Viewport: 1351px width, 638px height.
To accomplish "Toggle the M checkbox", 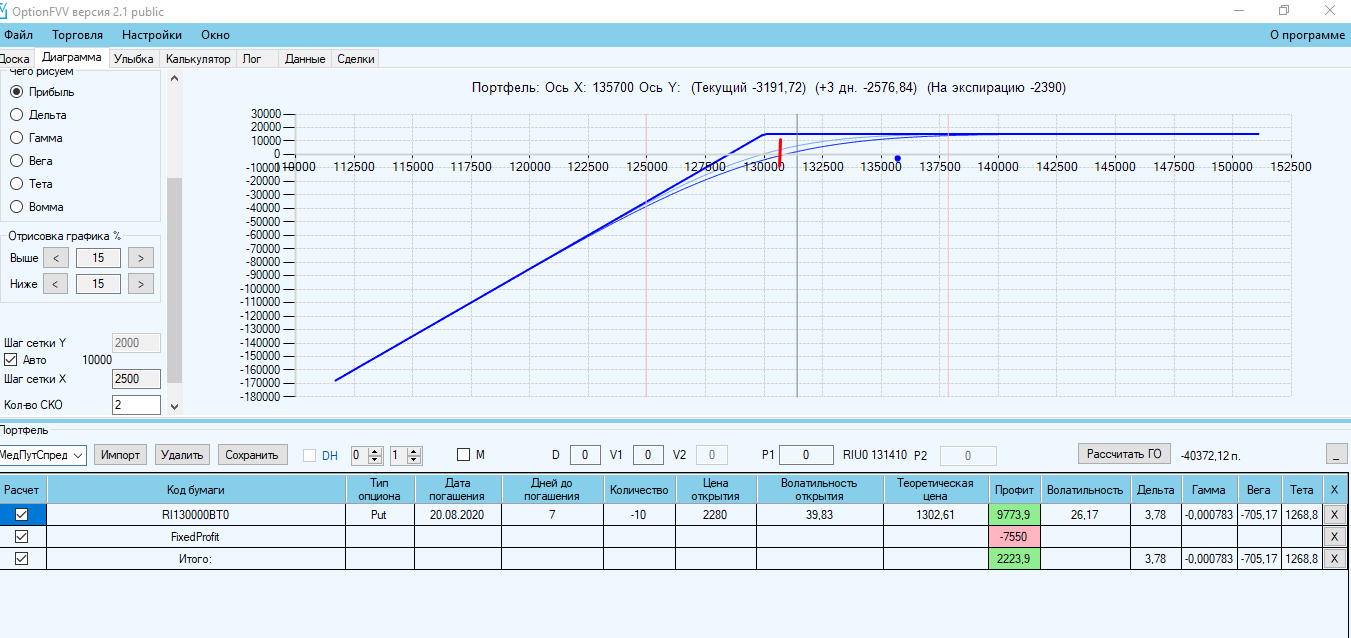I will coord(463,454).
